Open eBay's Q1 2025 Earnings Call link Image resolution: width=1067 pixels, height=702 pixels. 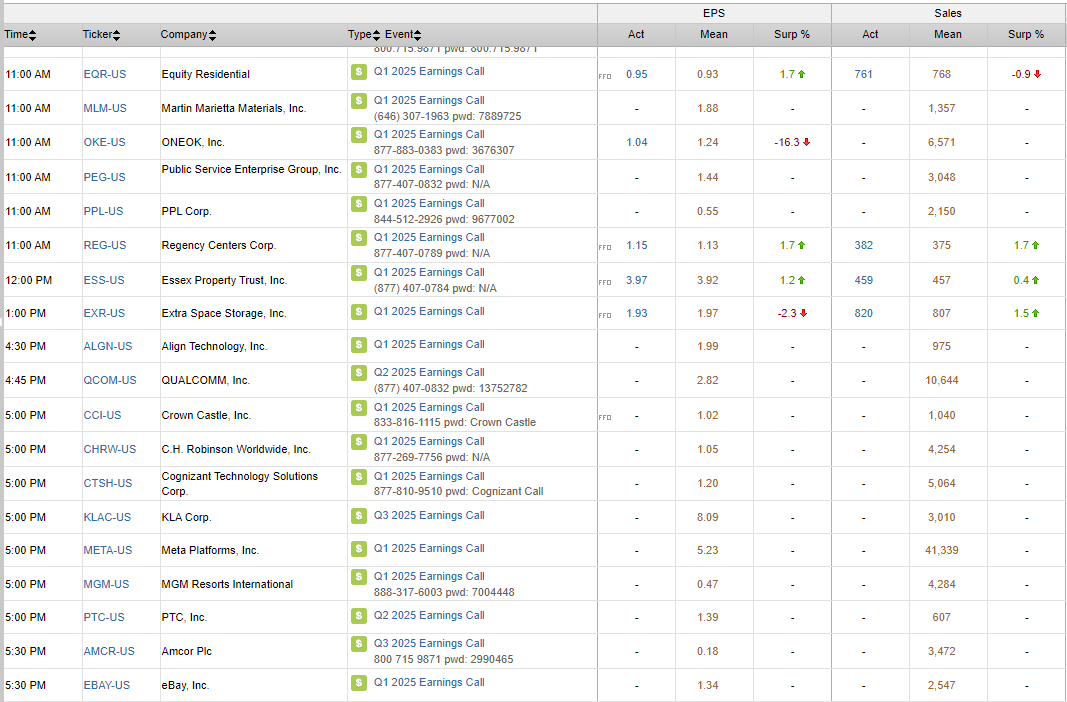point(429,682)
